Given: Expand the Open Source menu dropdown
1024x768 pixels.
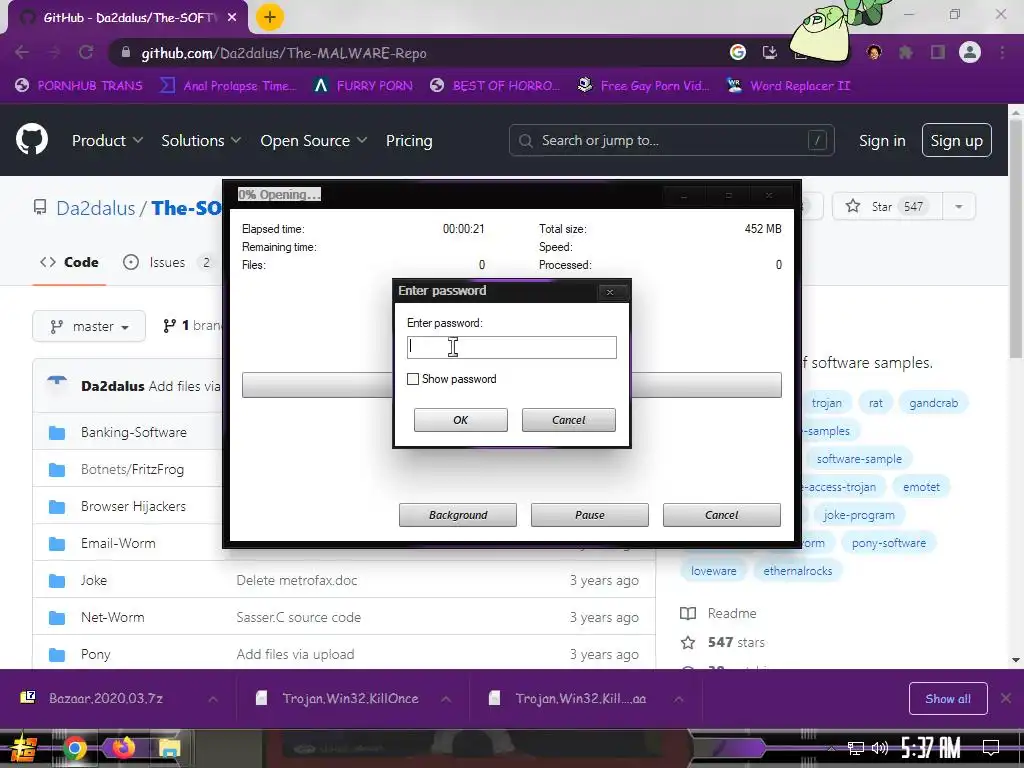Looking at the screenshot, I should point(313,140).
